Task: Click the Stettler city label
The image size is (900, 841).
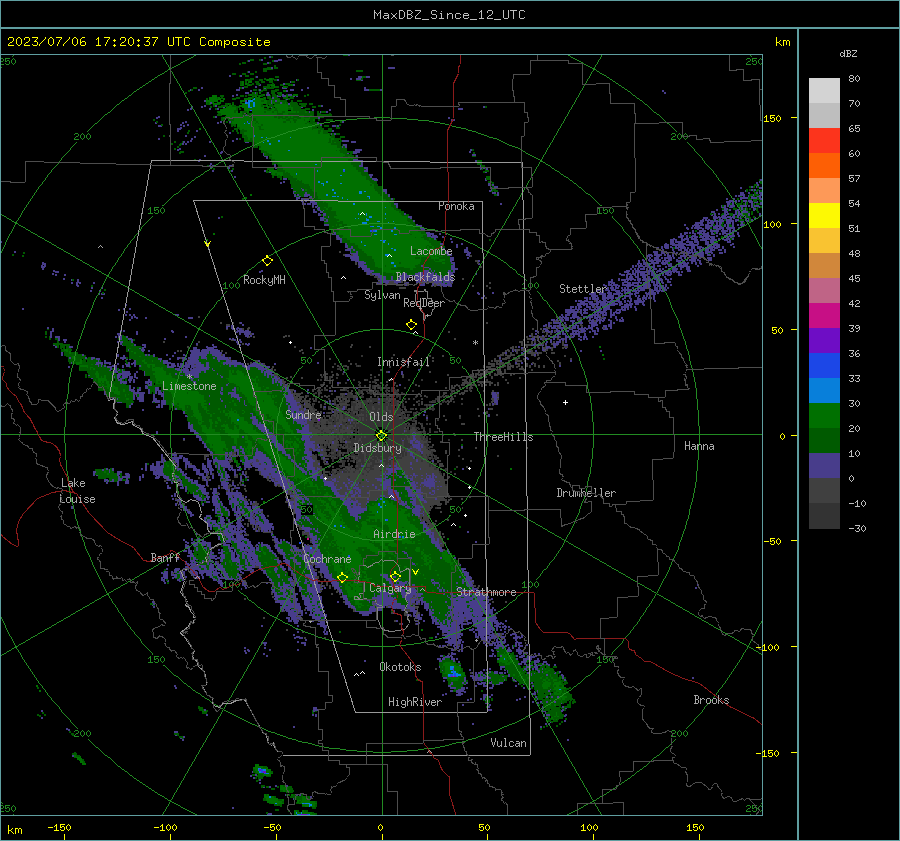Action: pyautogui.click(x=583, y=289)
